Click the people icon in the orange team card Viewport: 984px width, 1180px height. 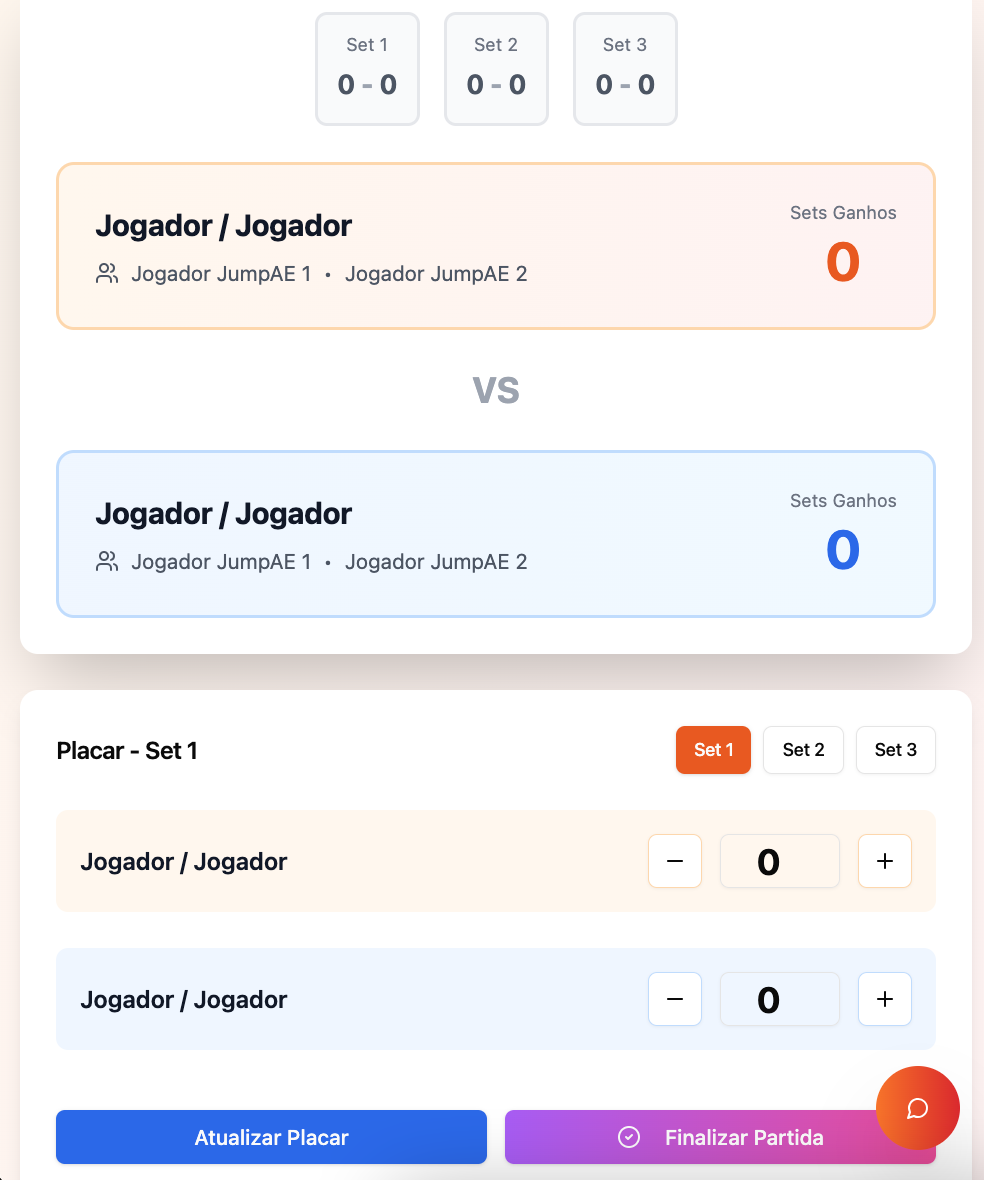click(x=107, y=274)
